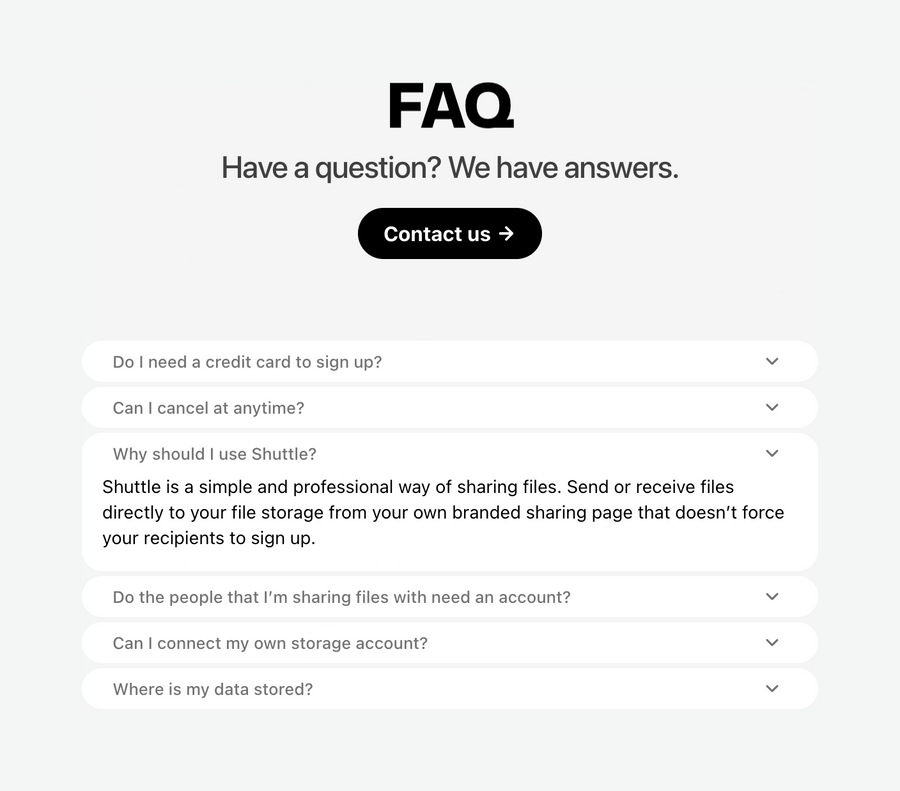Click the FAQ page title
900x791 pixels.
(450, 104)
